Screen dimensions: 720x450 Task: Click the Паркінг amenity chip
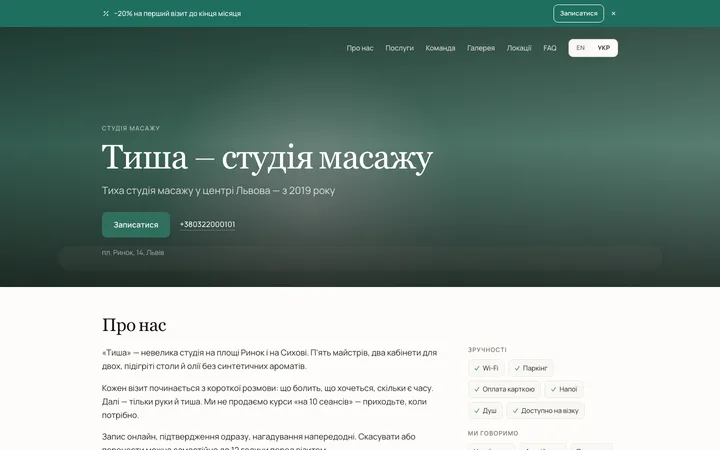tap(531, 368)
